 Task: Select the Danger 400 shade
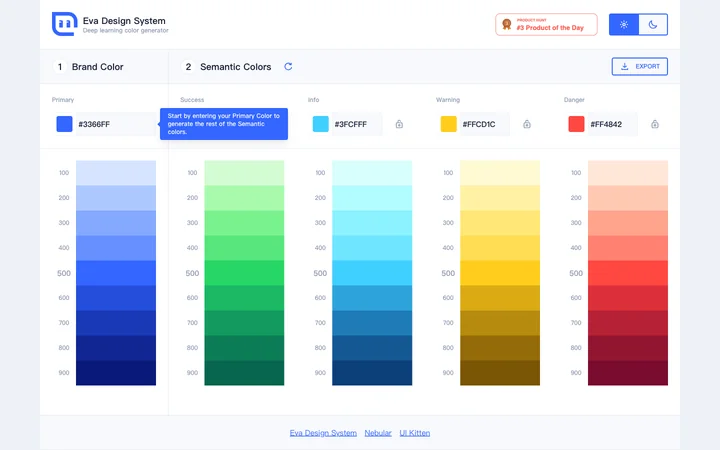coord(628,248)
